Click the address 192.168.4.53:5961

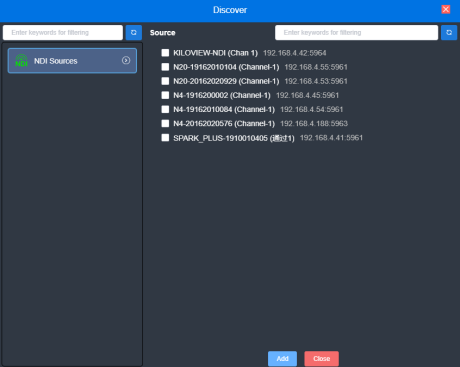tap(316, 81)
